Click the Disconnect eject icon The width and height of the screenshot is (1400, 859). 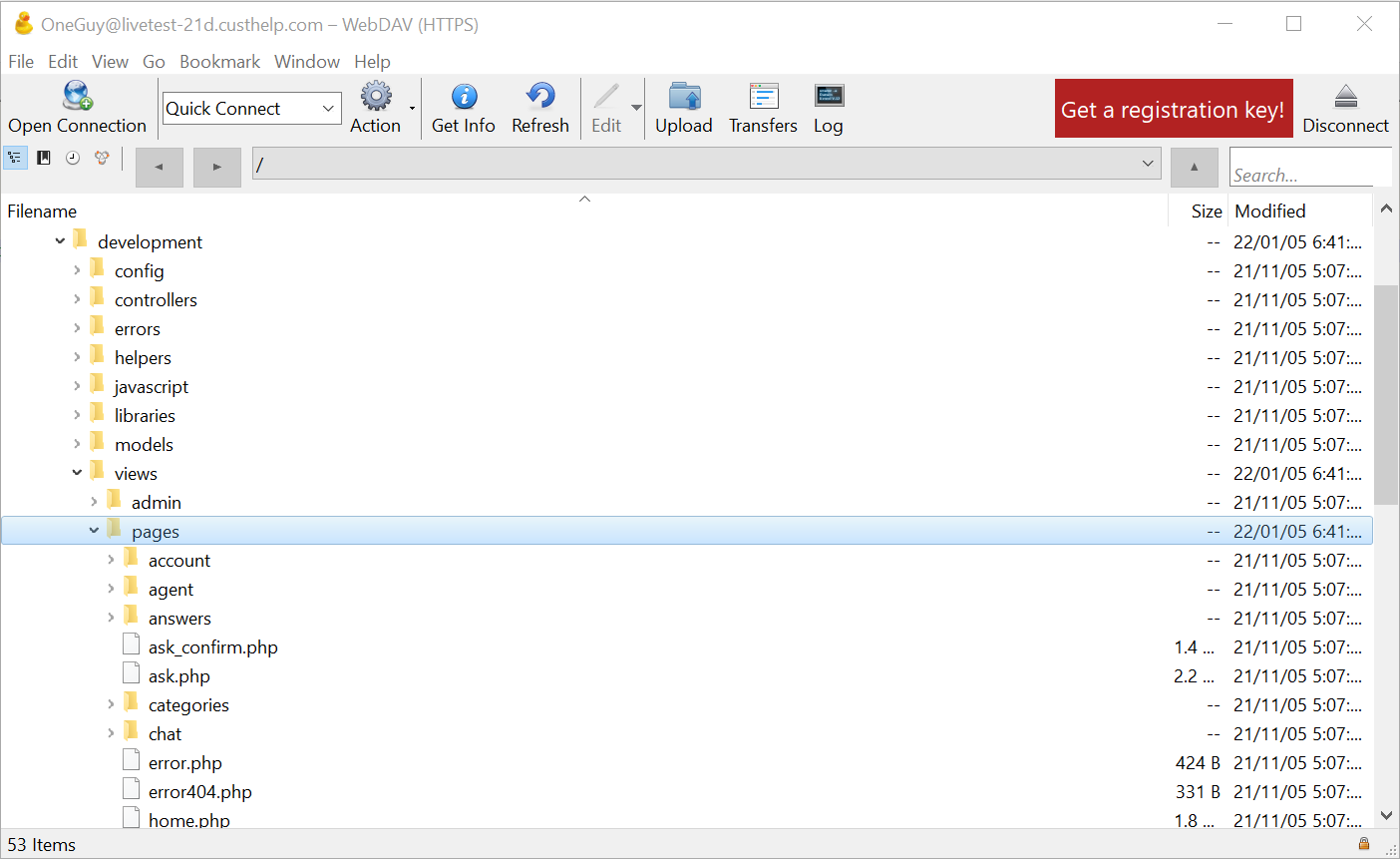[x=1345, y=96]
